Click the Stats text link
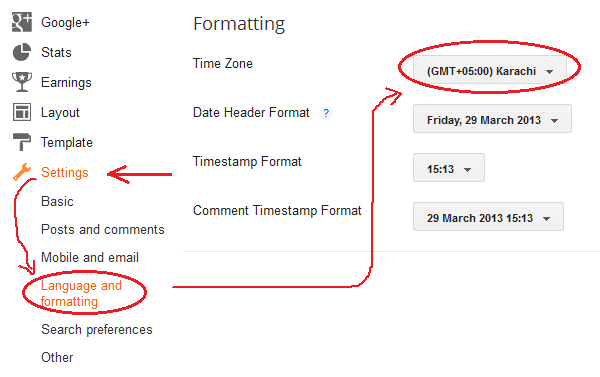This screenshot has height=377, width=600. pos(56,52)
